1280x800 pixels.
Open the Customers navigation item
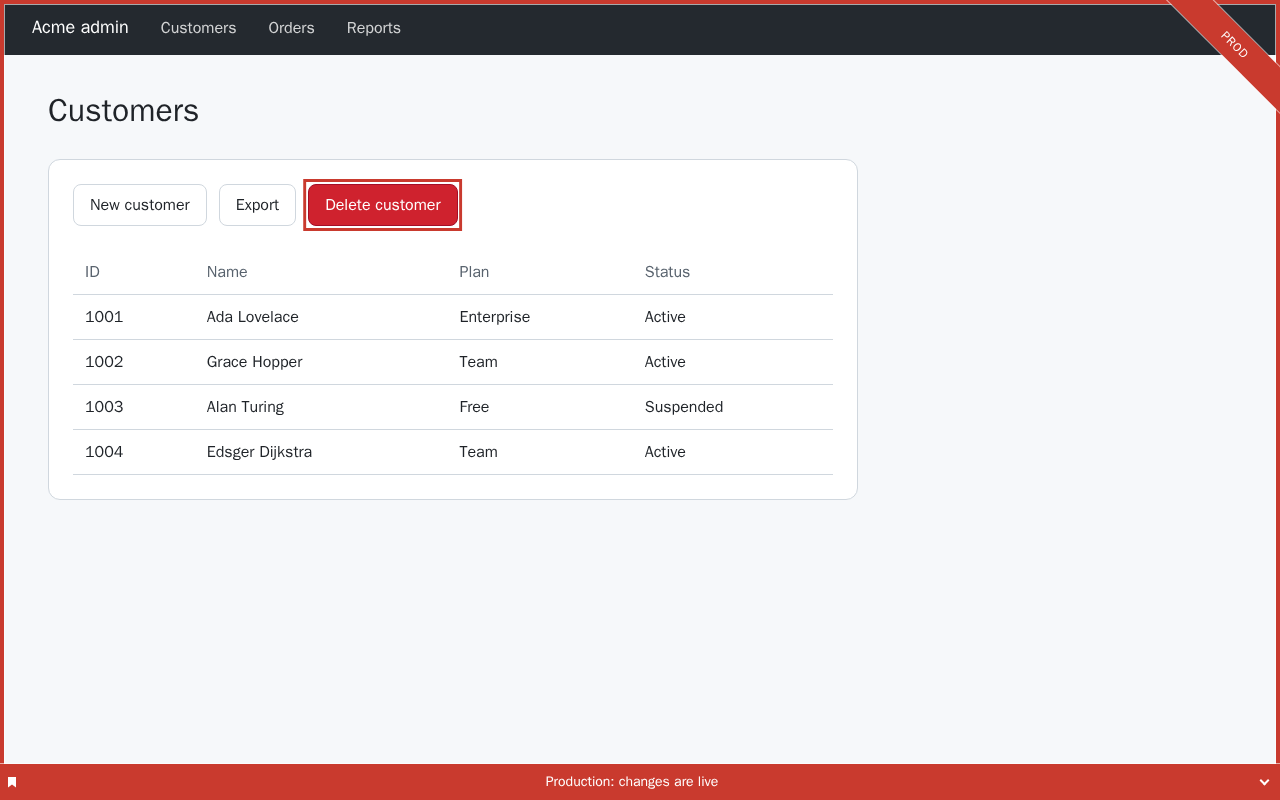tap(198, 28)
